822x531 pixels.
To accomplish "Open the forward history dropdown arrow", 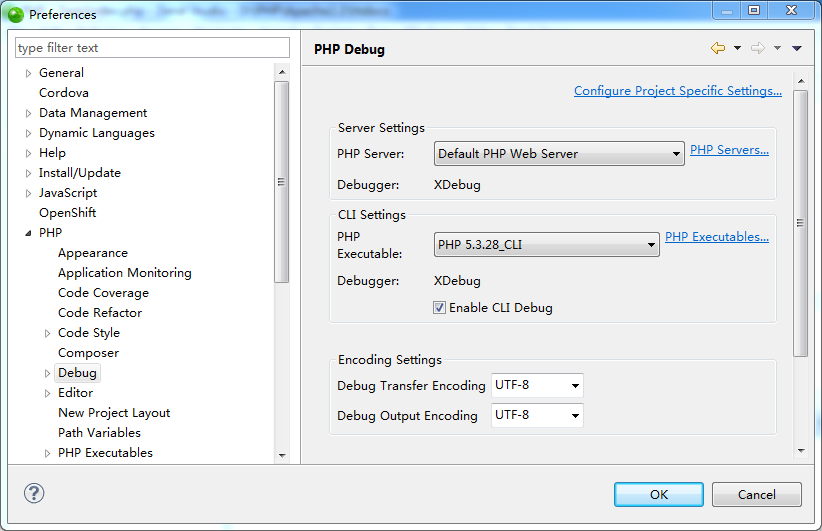I will point(777,48).
